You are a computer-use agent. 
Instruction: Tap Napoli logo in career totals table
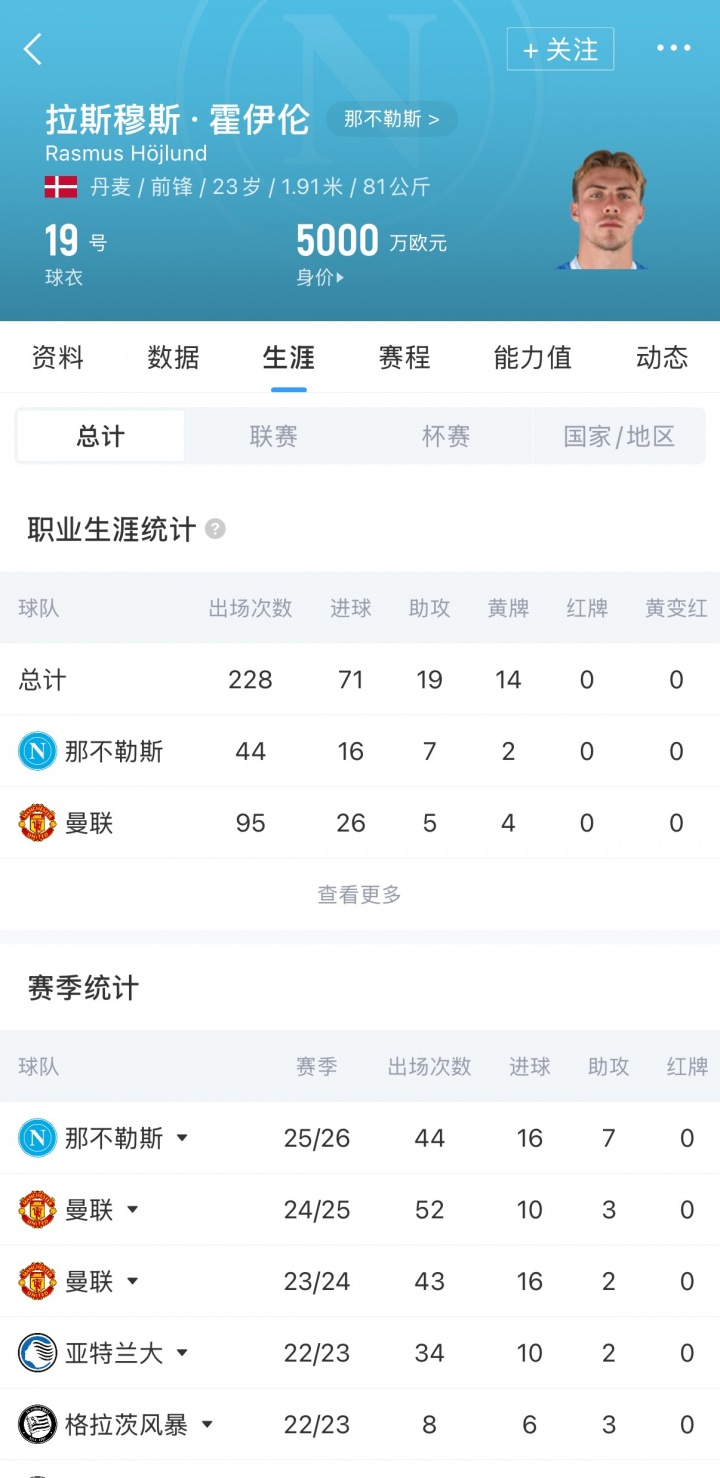click(38, 751)
